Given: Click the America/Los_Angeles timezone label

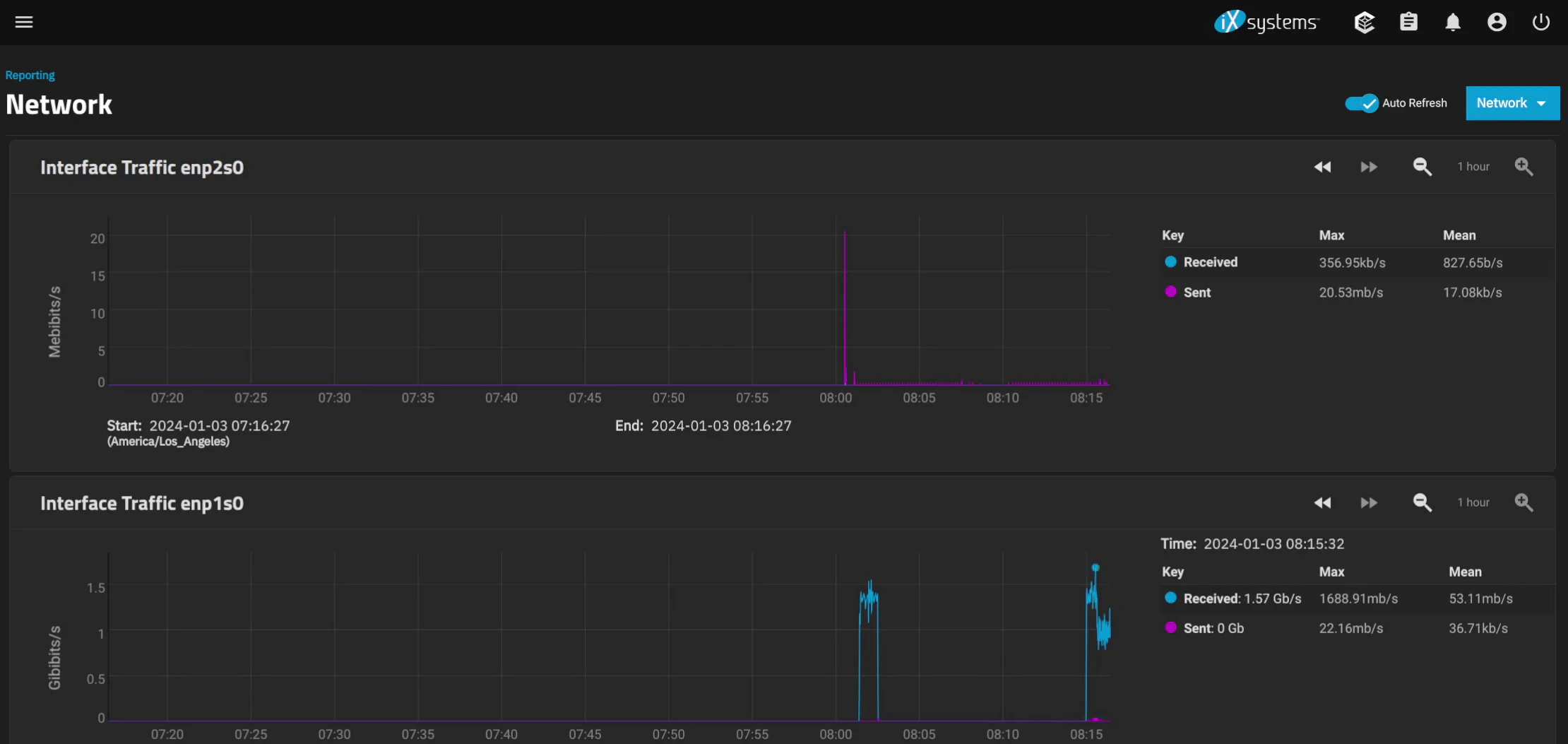Looking at the screenshot, I should coord(168,442).
